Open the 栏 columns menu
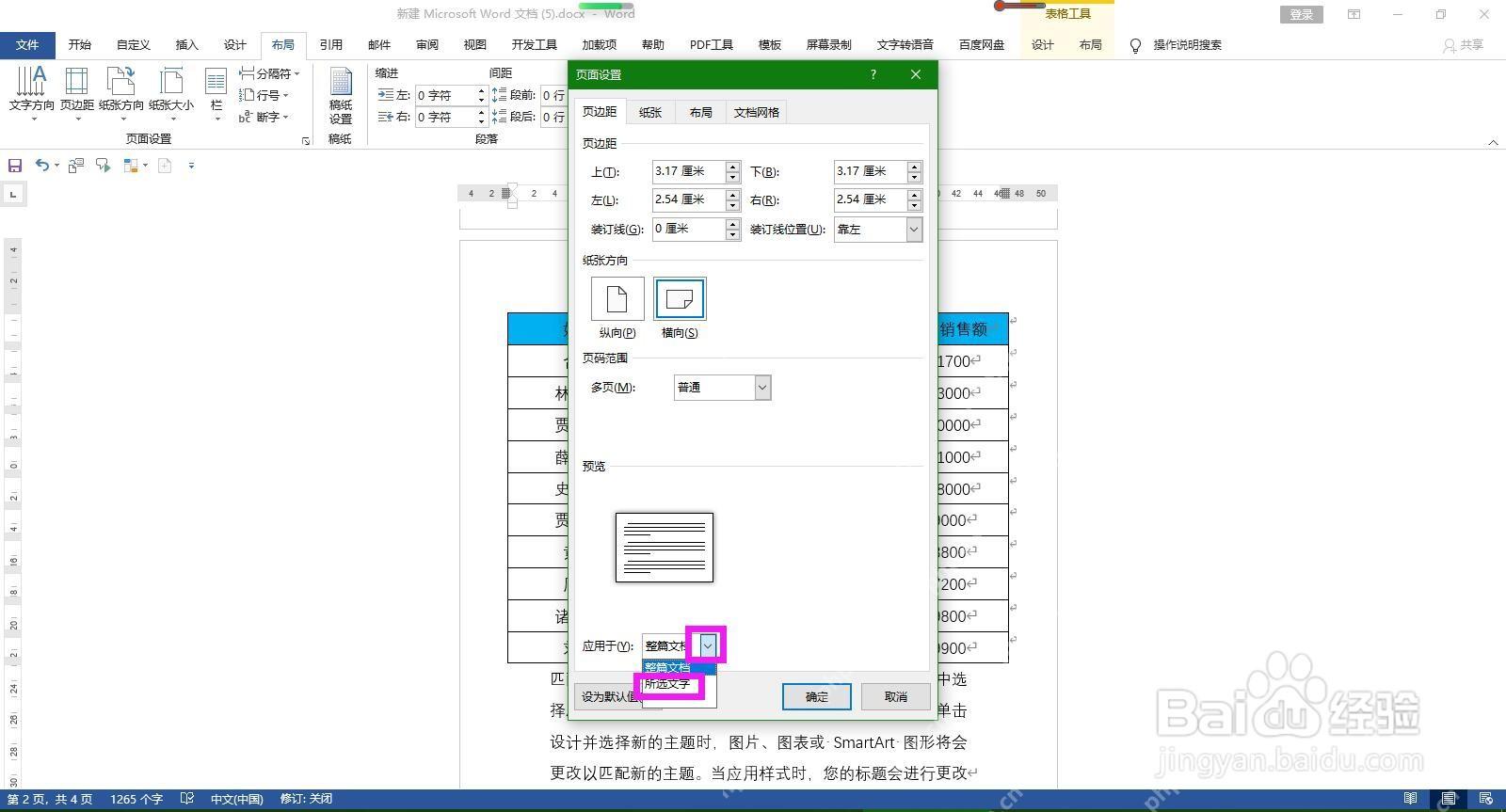The height and width of the screenshot is (812, 1506). coord(216,93)
